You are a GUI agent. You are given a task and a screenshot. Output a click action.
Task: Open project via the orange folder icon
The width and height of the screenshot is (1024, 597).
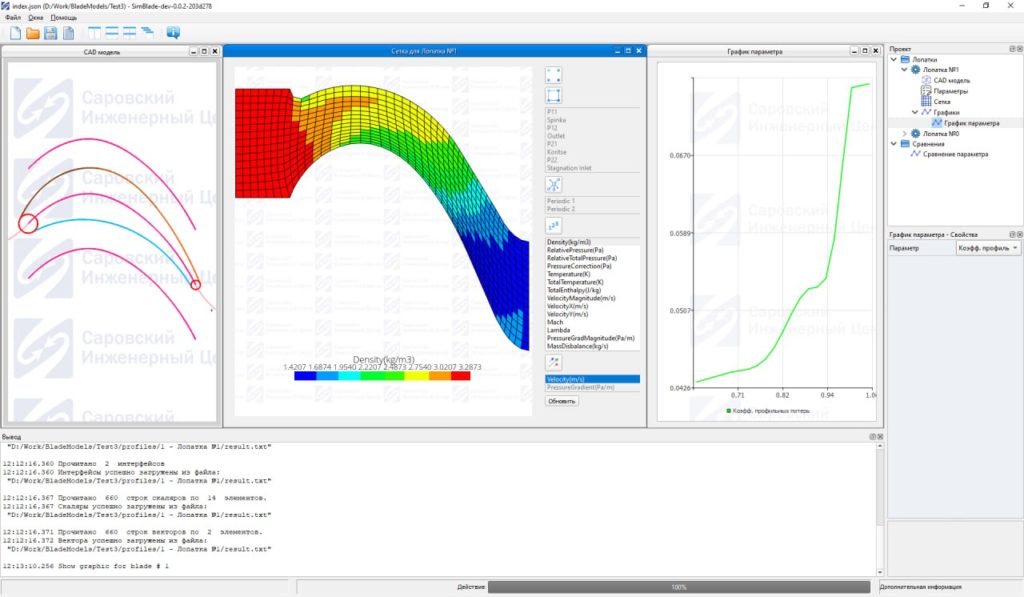tap(33, 33)
